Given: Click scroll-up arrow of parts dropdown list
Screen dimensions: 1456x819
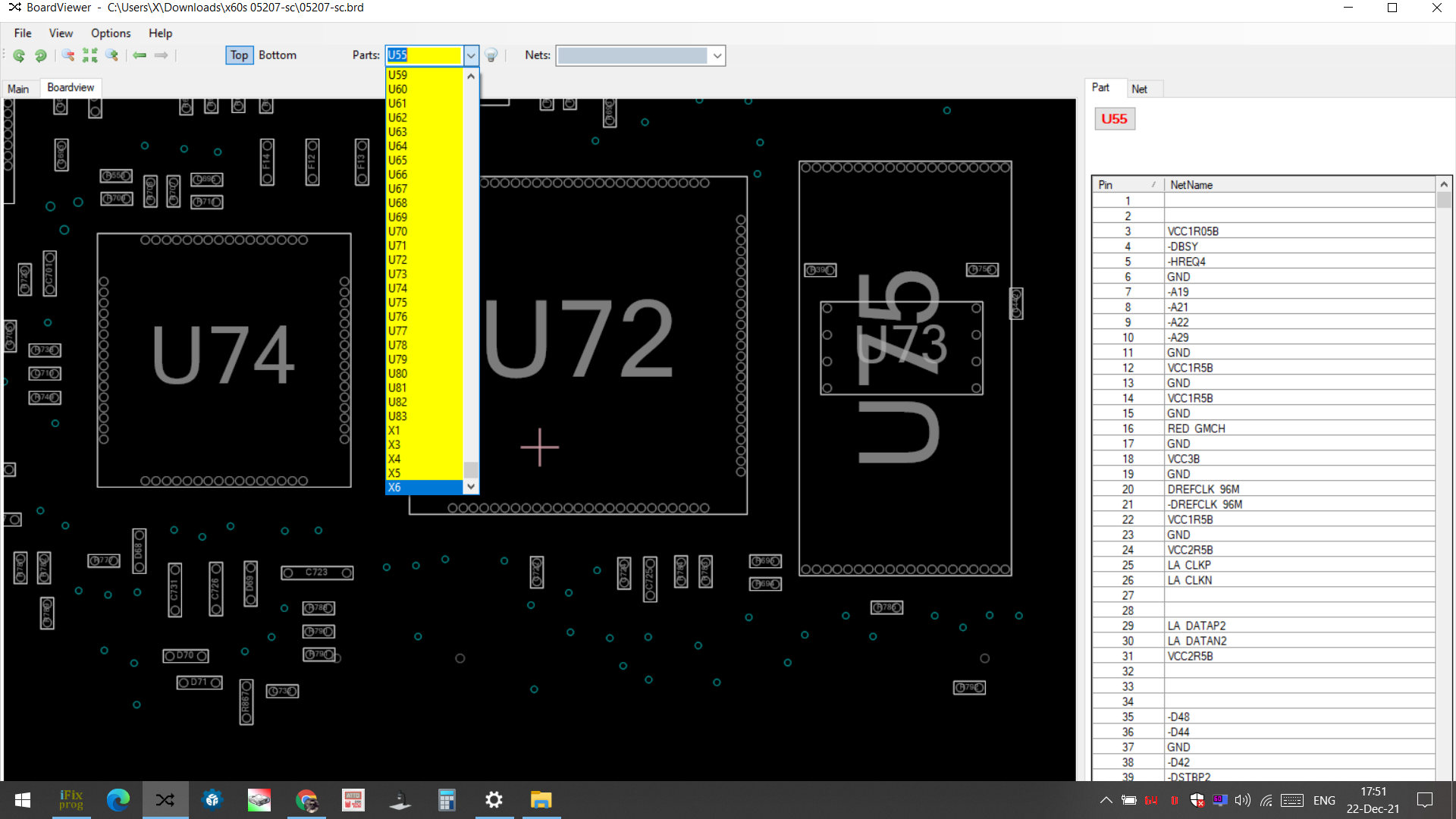Looking at the screenshot, I should 471,76.
